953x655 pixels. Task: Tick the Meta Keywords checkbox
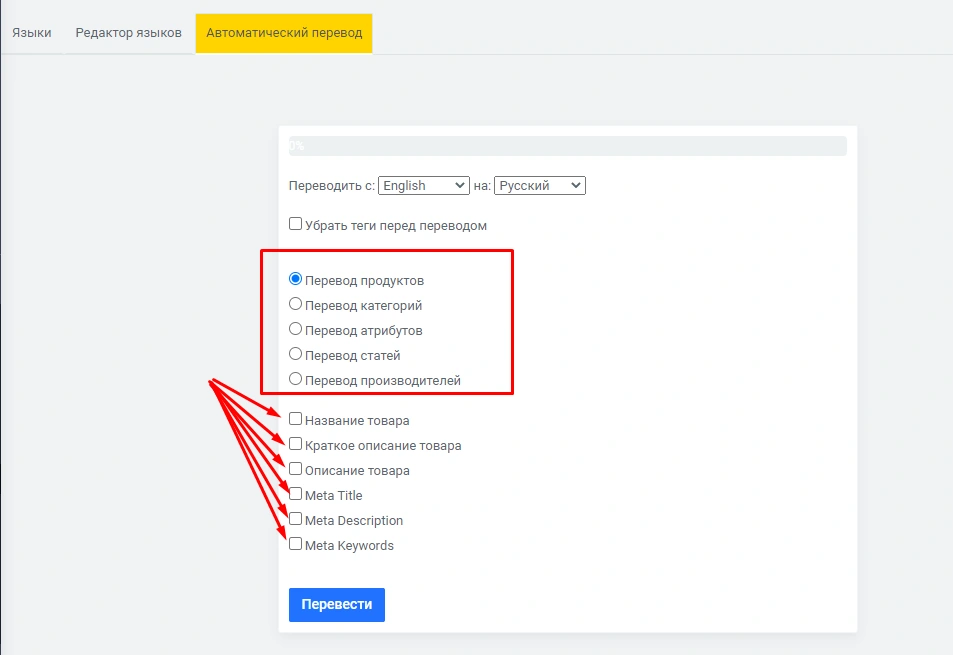click(295, 544)
